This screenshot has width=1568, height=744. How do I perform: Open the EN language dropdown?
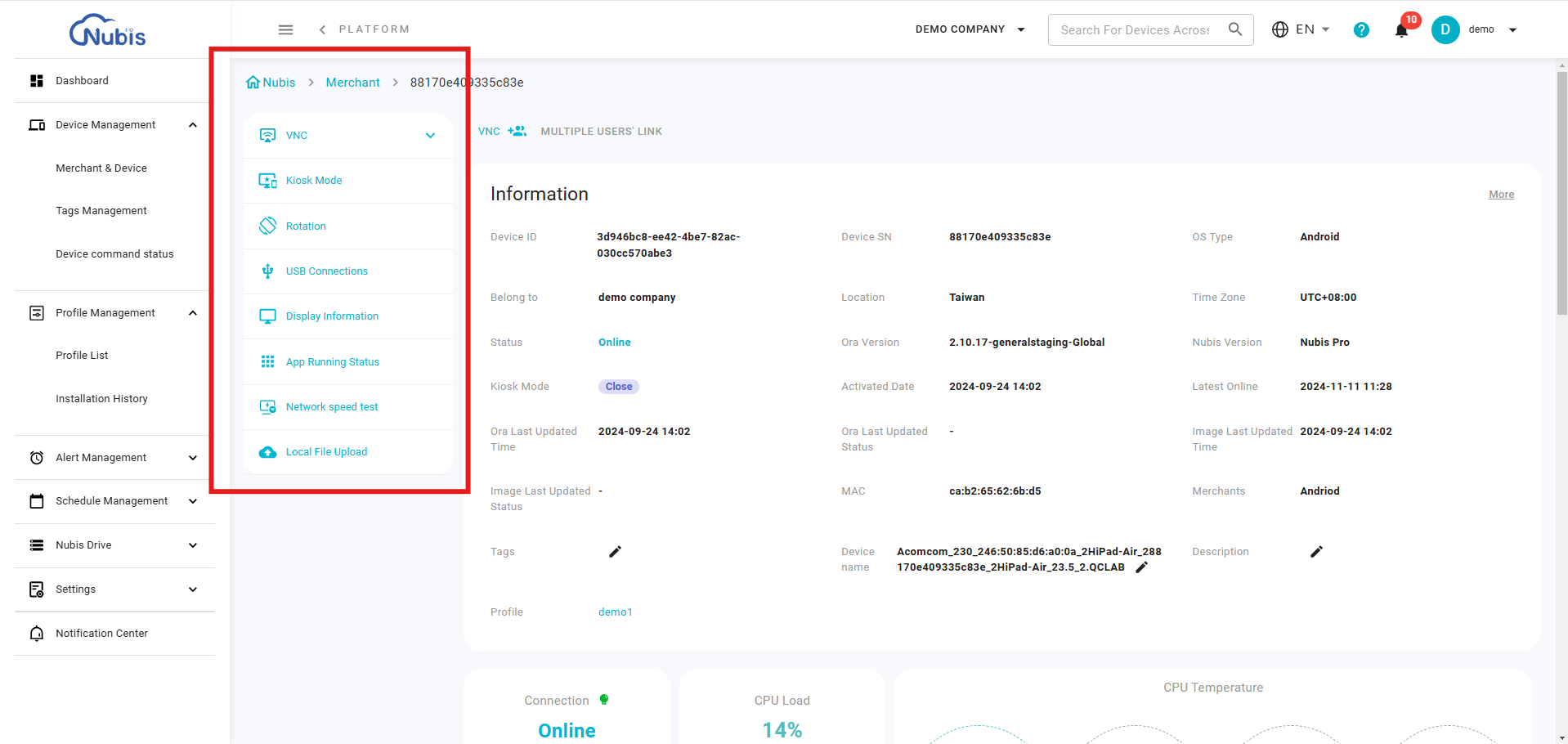click(1301, 29)
